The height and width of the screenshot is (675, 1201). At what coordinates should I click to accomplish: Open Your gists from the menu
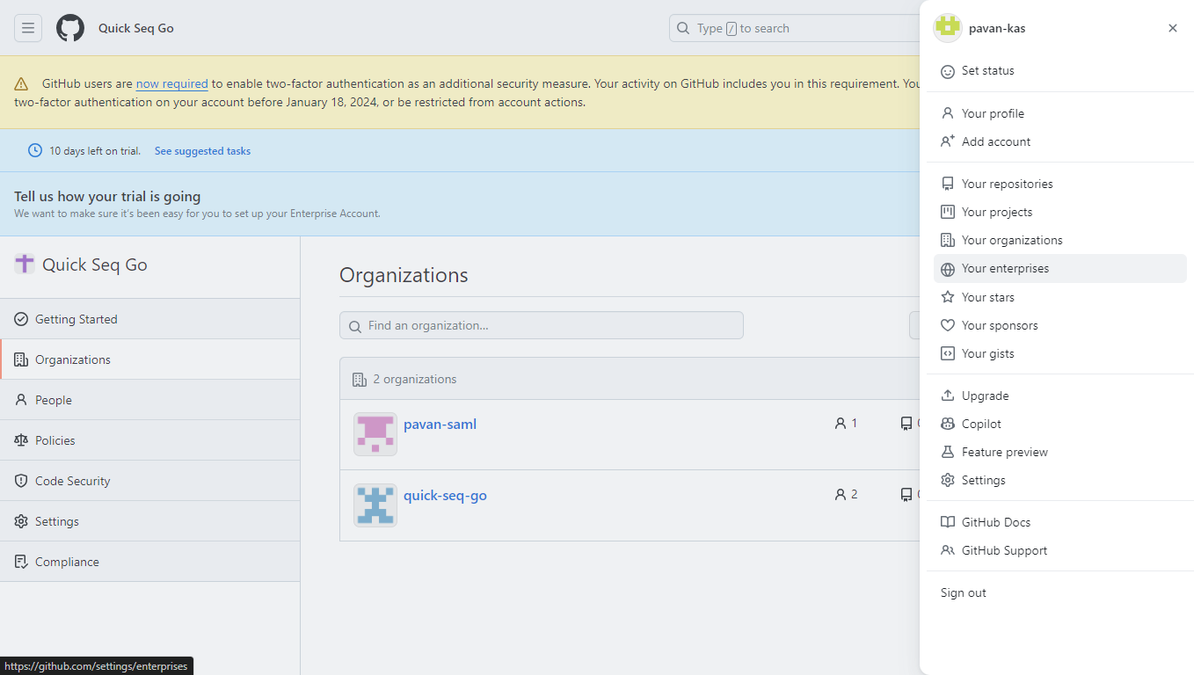pyautogui.click(x=1060, y=354)
